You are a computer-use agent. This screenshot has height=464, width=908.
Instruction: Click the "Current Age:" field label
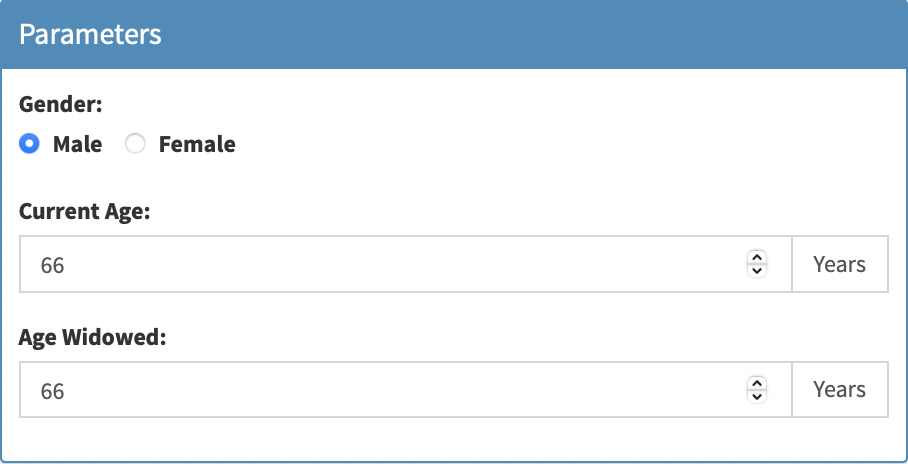coord(84,212)
